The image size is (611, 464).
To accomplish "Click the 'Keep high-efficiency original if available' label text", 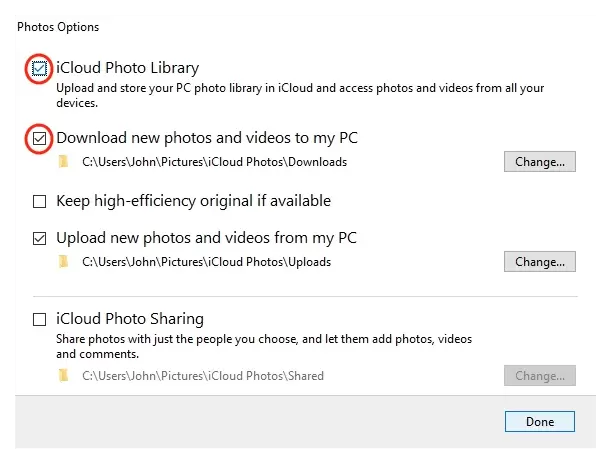I will pyautogui.click(x=193, y=201).
